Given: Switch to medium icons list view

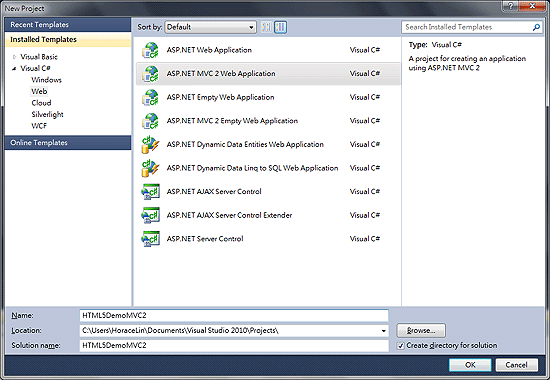Looking at the screenshot, I should click(280, 27).
